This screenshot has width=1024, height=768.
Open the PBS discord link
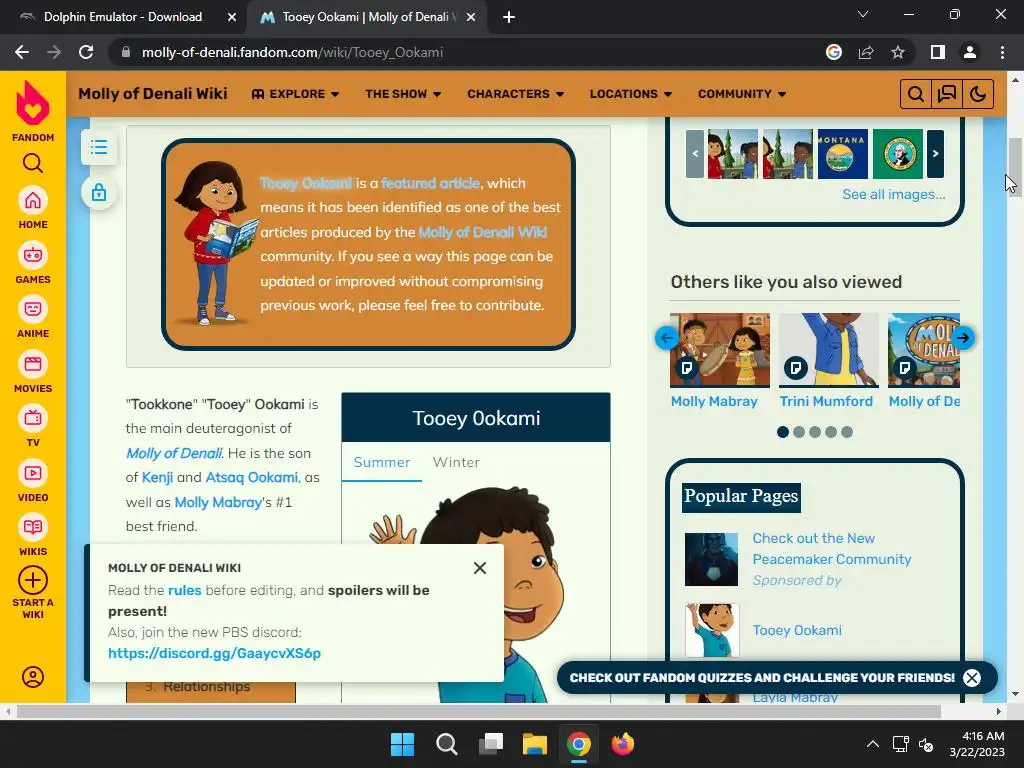tap(214, 653)
